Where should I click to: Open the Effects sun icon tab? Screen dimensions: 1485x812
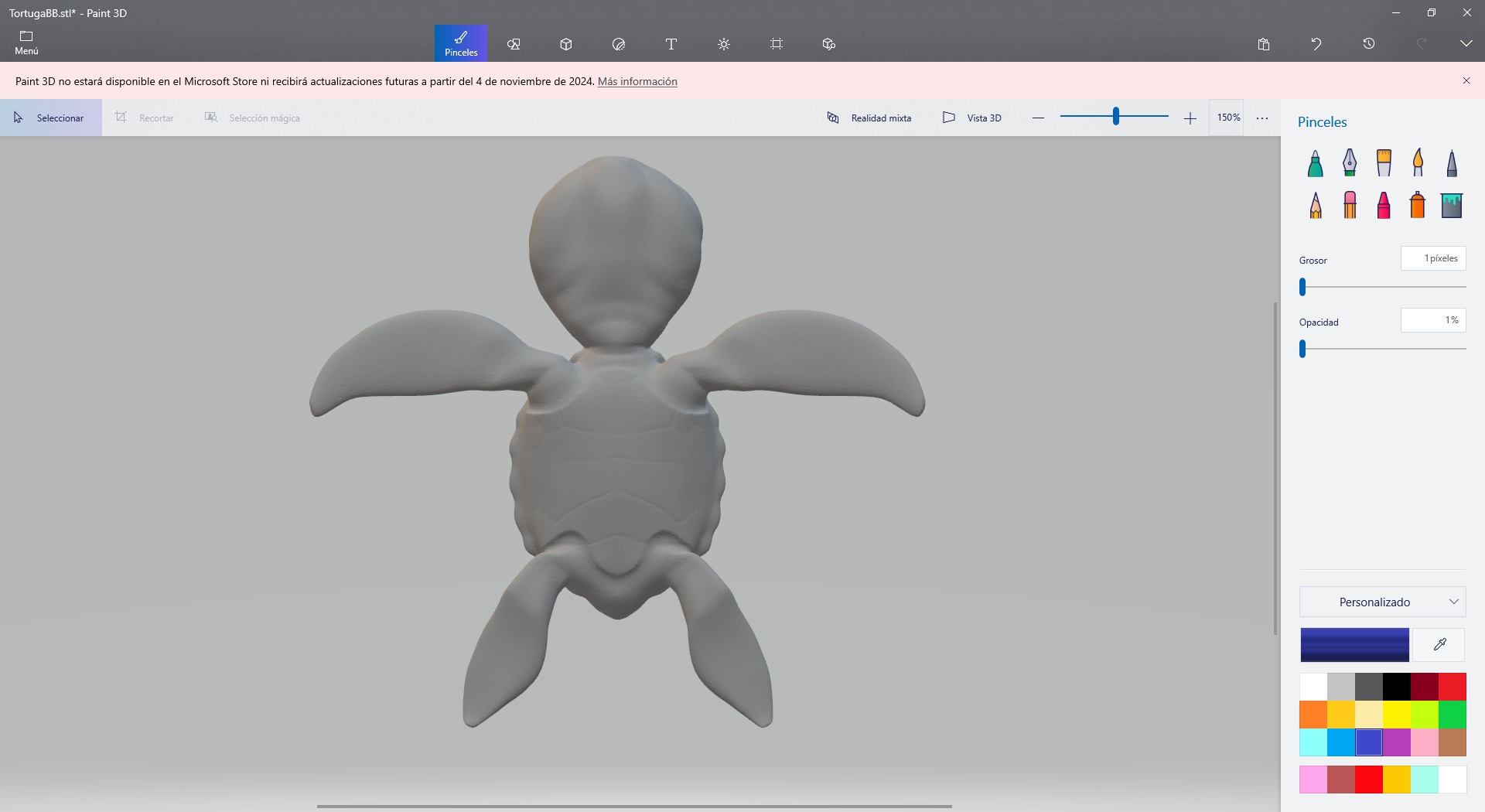click(724, 44)
